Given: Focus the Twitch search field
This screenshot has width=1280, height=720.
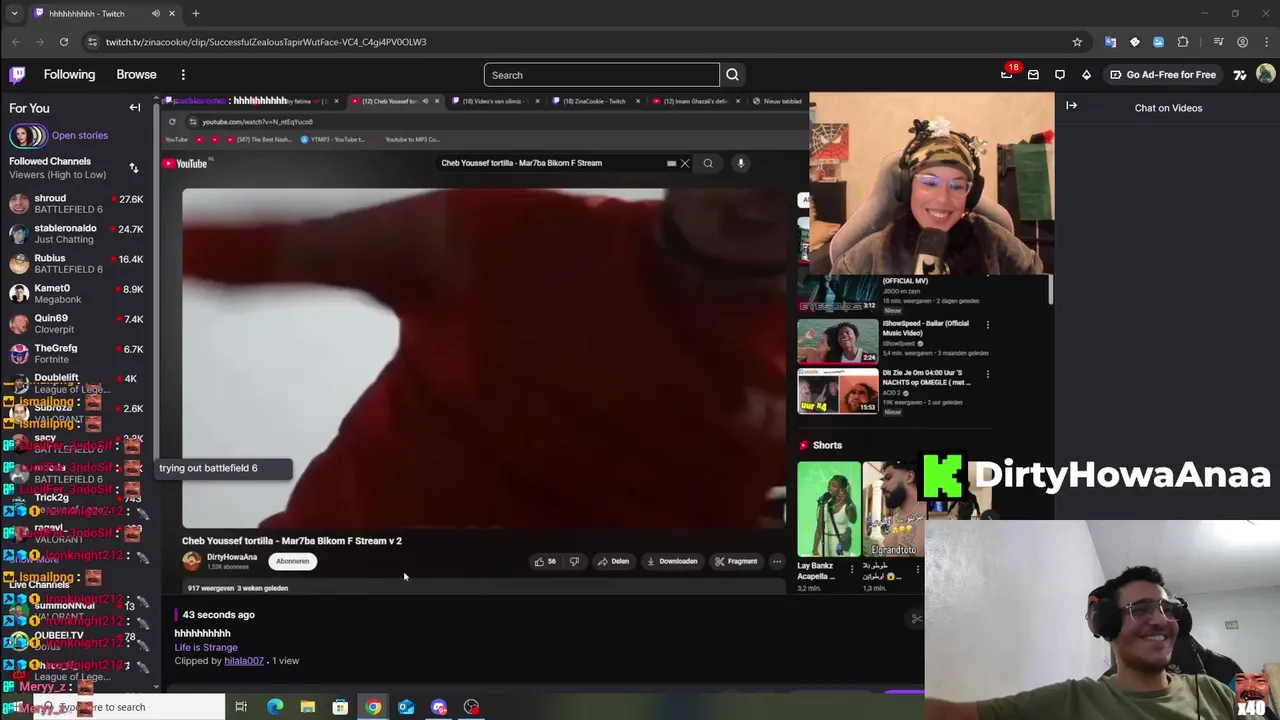Looking at the screenshot, I should (601, 75).
